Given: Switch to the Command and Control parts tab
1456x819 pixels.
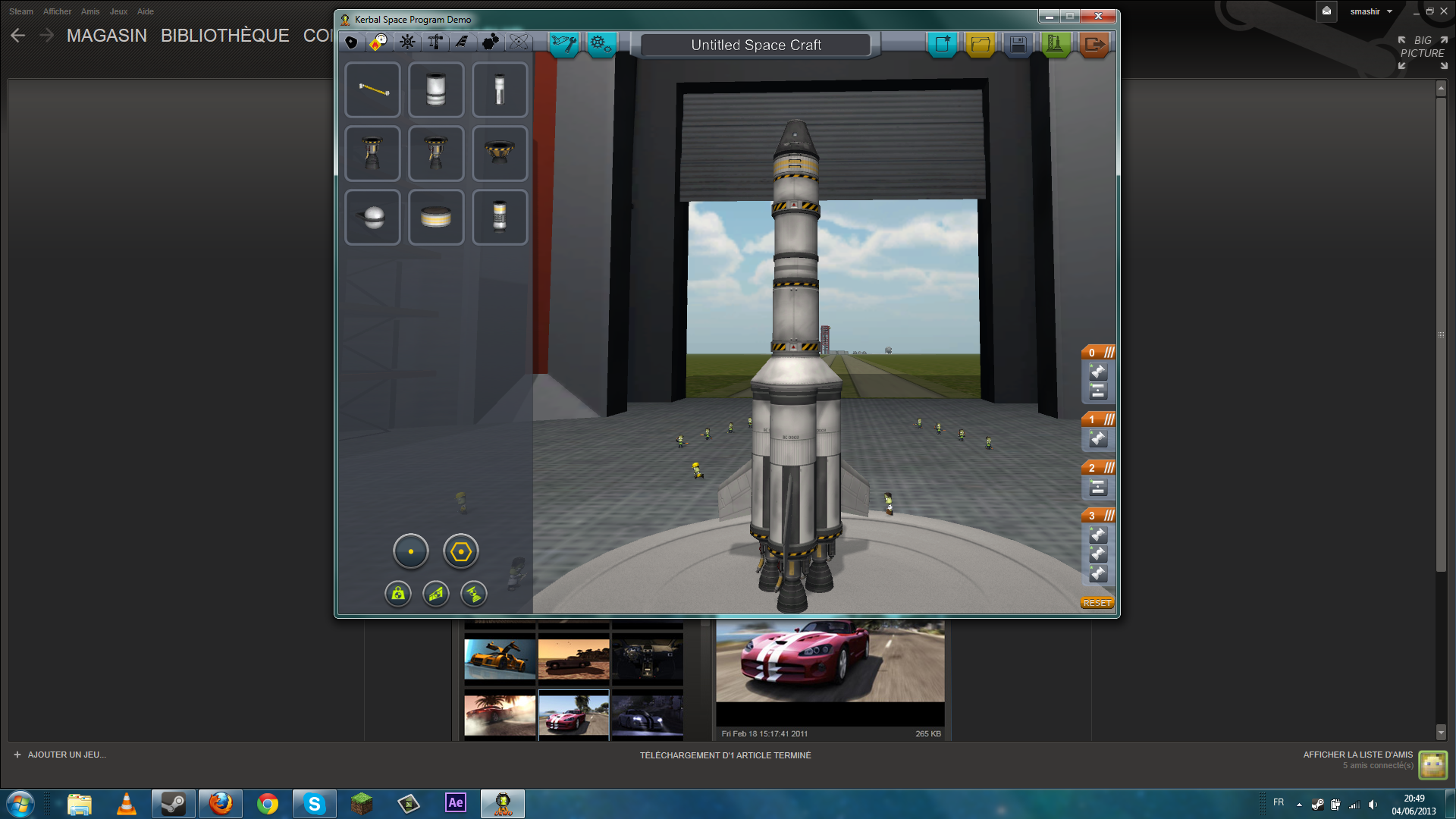Looking at the screenshot, I should pyautogui.click(x=407, y=42).
